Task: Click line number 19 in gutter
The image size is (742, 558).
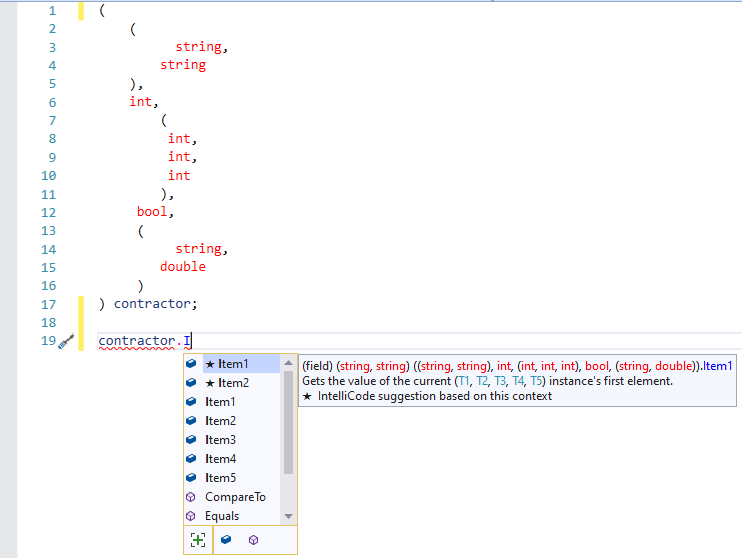Action: coord(48,340)
